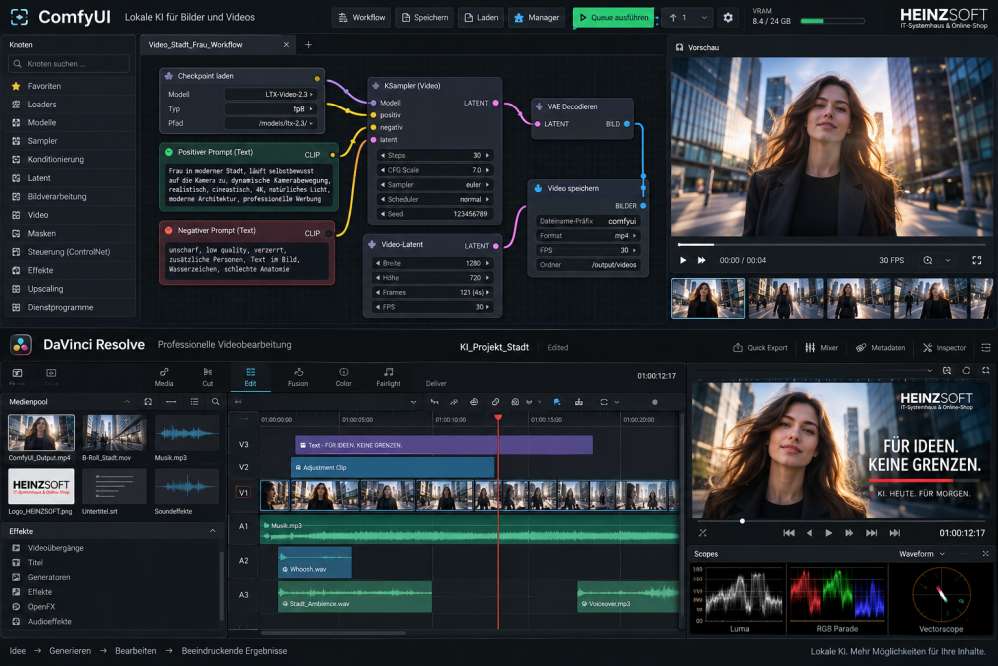The width and height of the screenshot is (998, 666).
Task: Play the ComfyUI Vorschau video
Action: click(x=683, y=260)
